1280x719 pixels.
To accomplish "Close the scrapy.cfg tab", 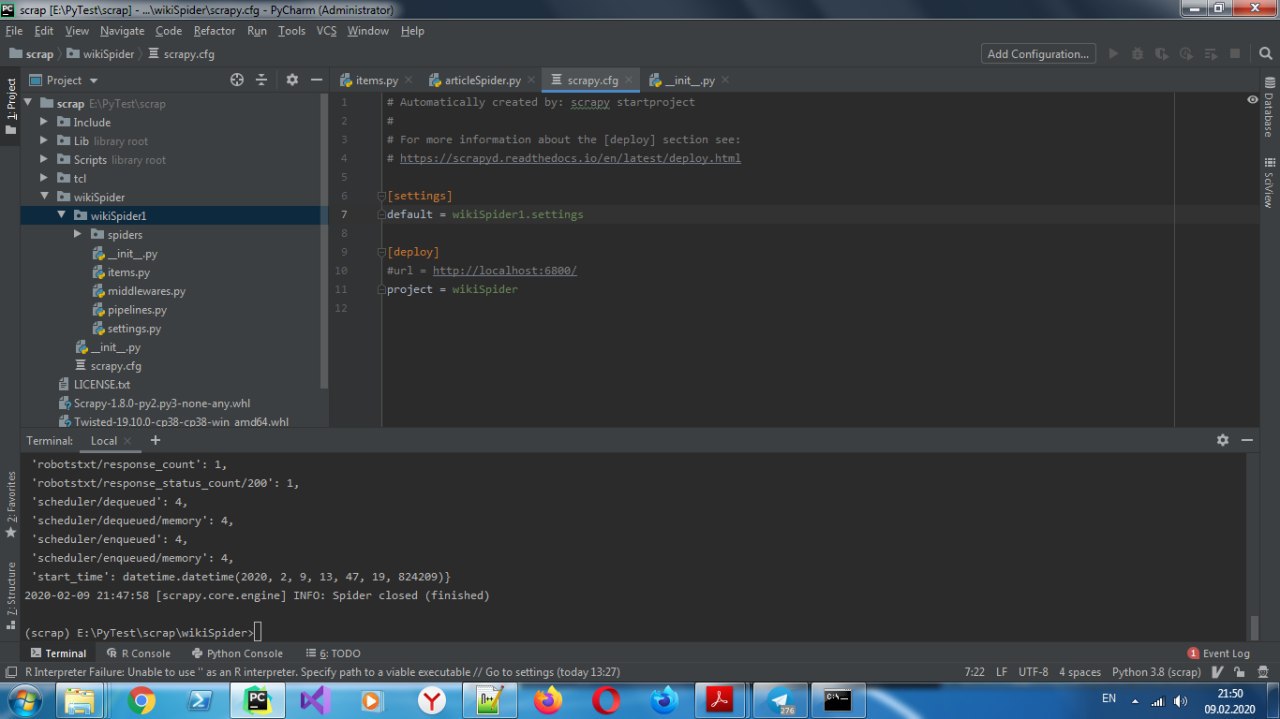I will click(x=630, y=80).
